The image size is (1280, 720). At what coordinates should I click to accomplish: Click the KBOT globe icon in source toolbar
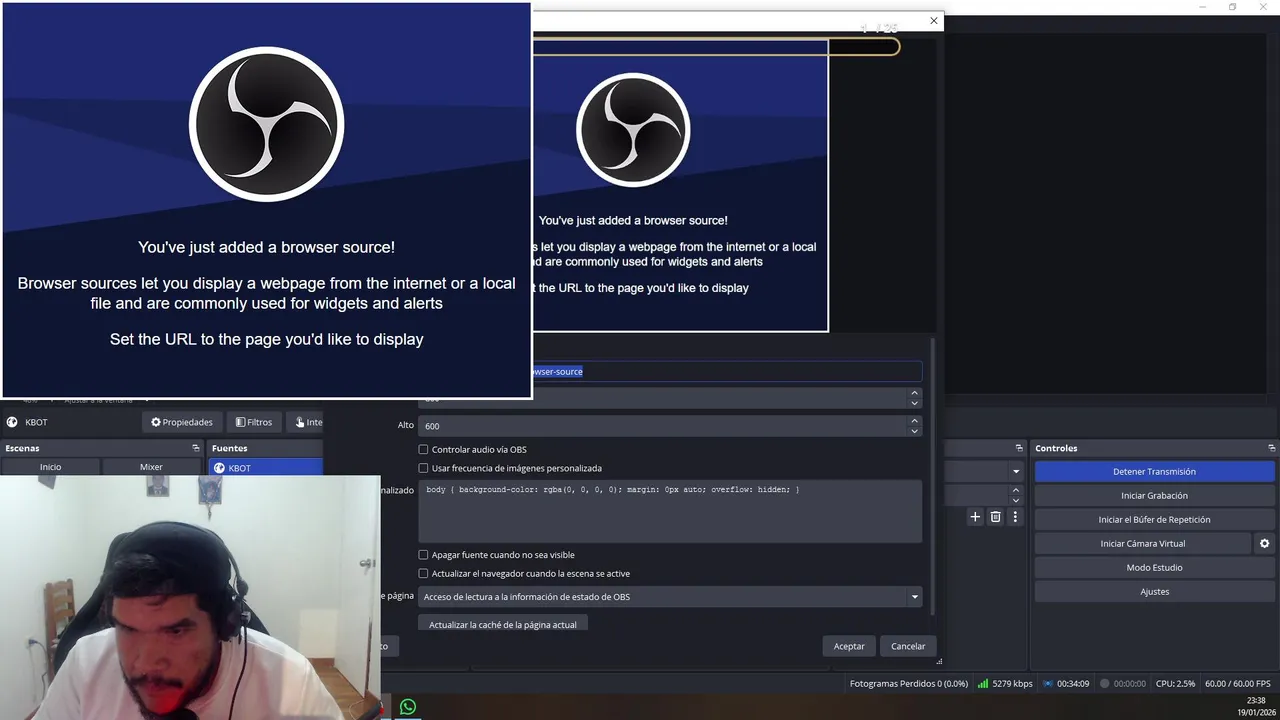tap(12, 422)
